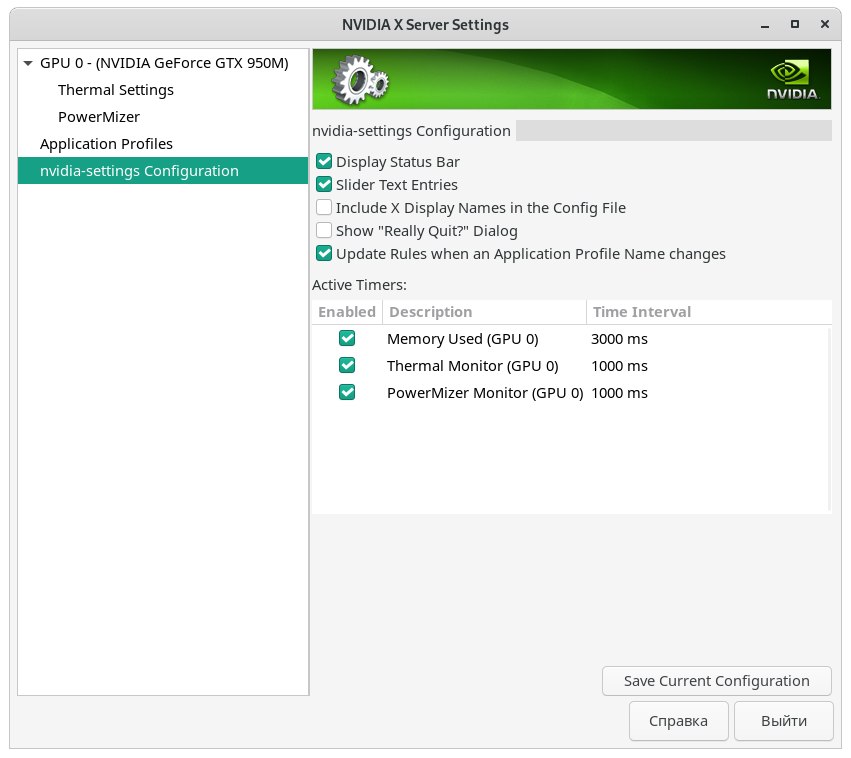Enable Show "Really Quit?" Dialog
Image resolution: width=851 pixels, height=758 pixels.
324,231
